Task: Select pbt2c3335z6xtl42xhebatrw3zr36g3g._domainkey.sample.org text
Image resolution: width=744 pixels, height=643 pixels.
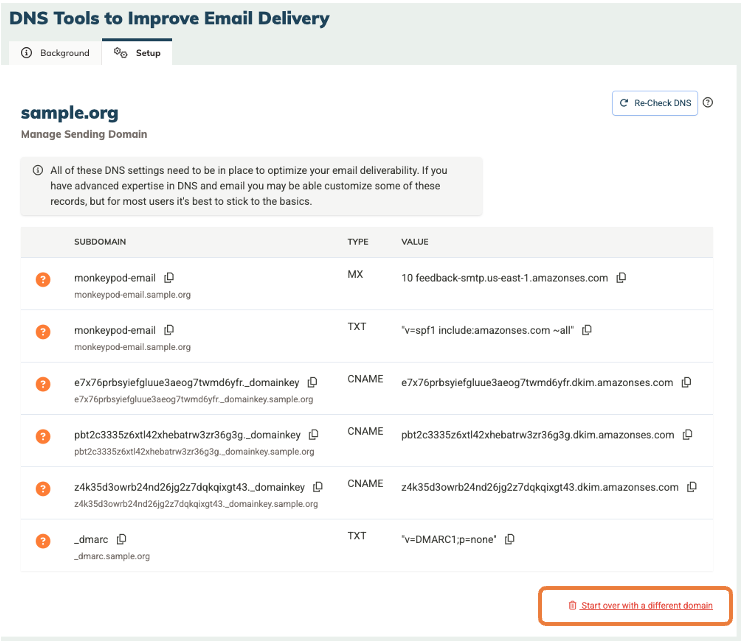Action: coord(194,452)
